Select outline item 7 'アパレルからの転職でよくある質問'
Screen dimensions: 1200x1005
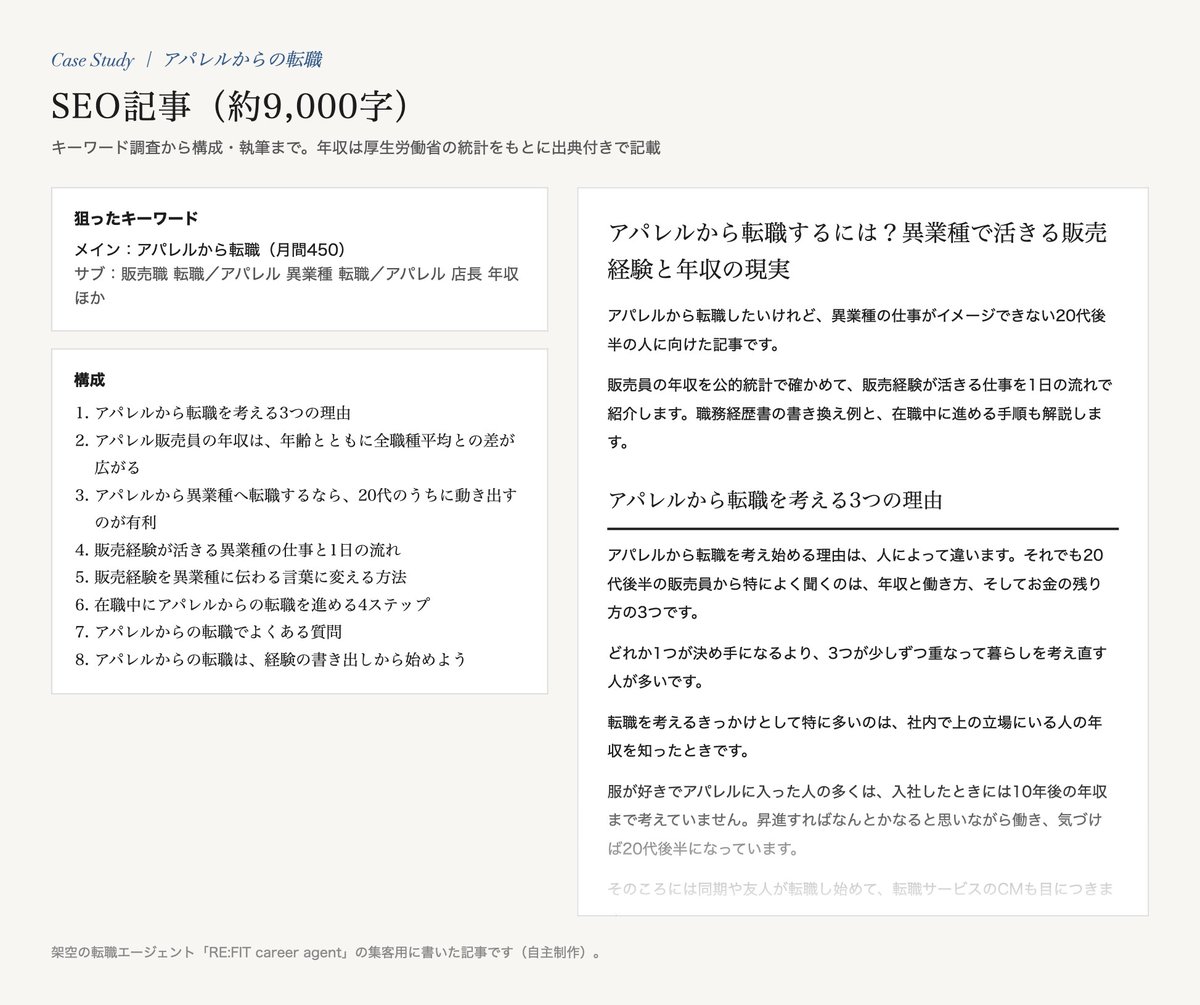(x=209, y=632)
